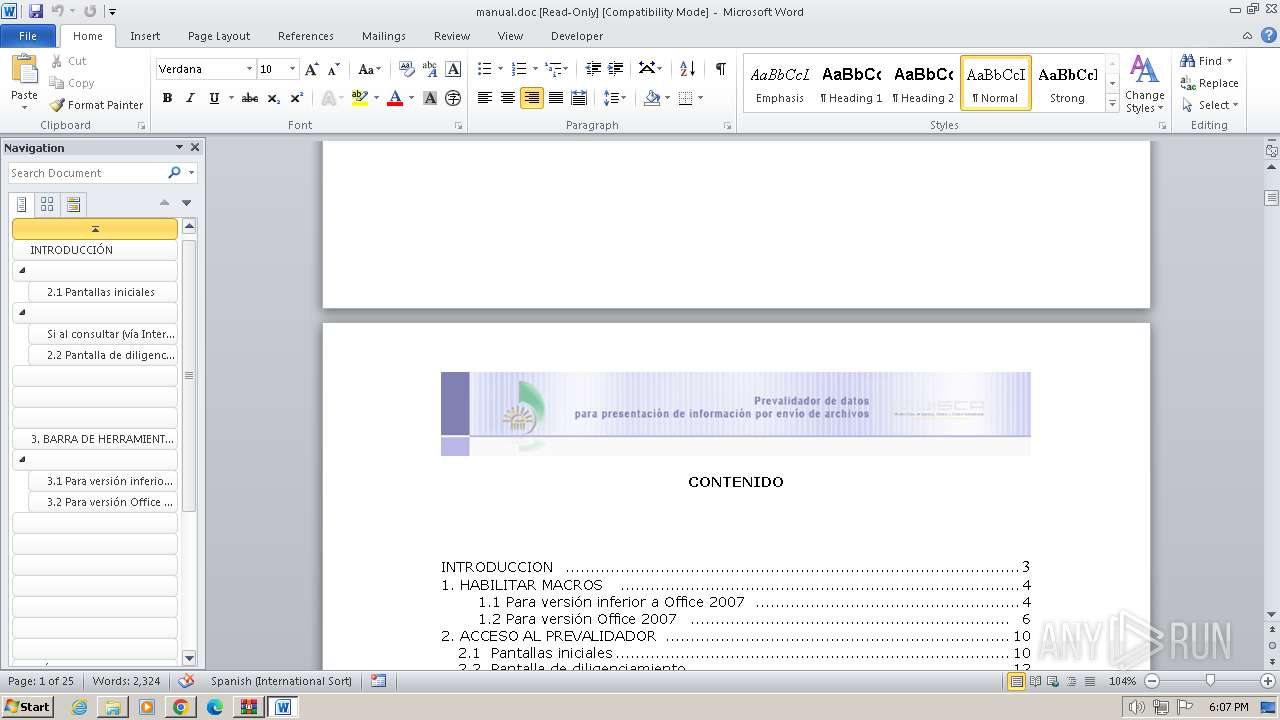The height and width of the screenshot is (720, 1280).
Task: Switch to browse search results in Navigation
Action: click(x=73, y=204)
